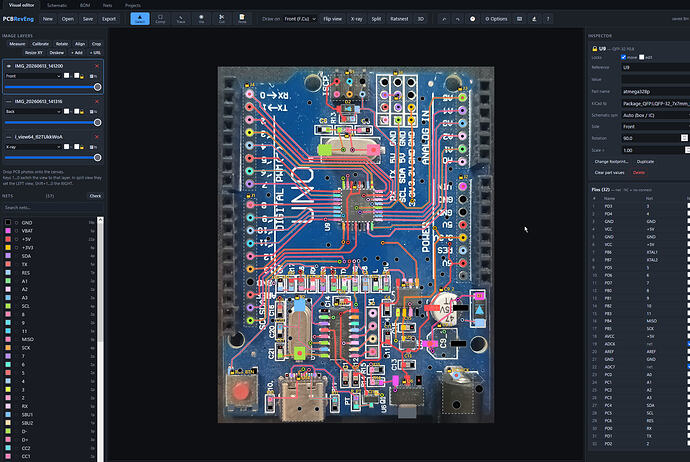The height and width of the screenshot is (462, 690).
Task: Remove layer IMG_20260613_141200 with red X
Action: (97, 66)
